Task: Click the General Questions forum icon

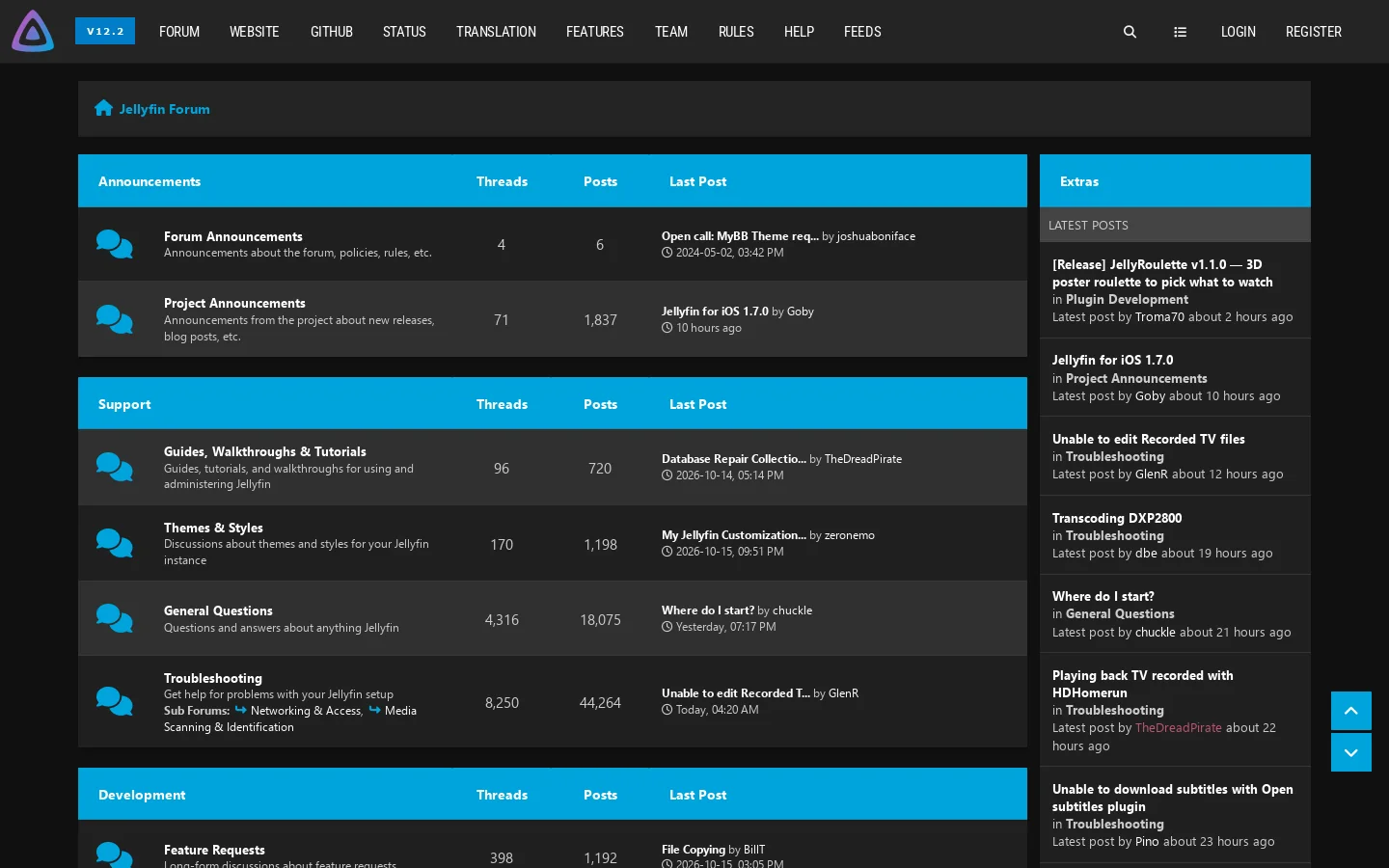Action: [x=115, y=619]
